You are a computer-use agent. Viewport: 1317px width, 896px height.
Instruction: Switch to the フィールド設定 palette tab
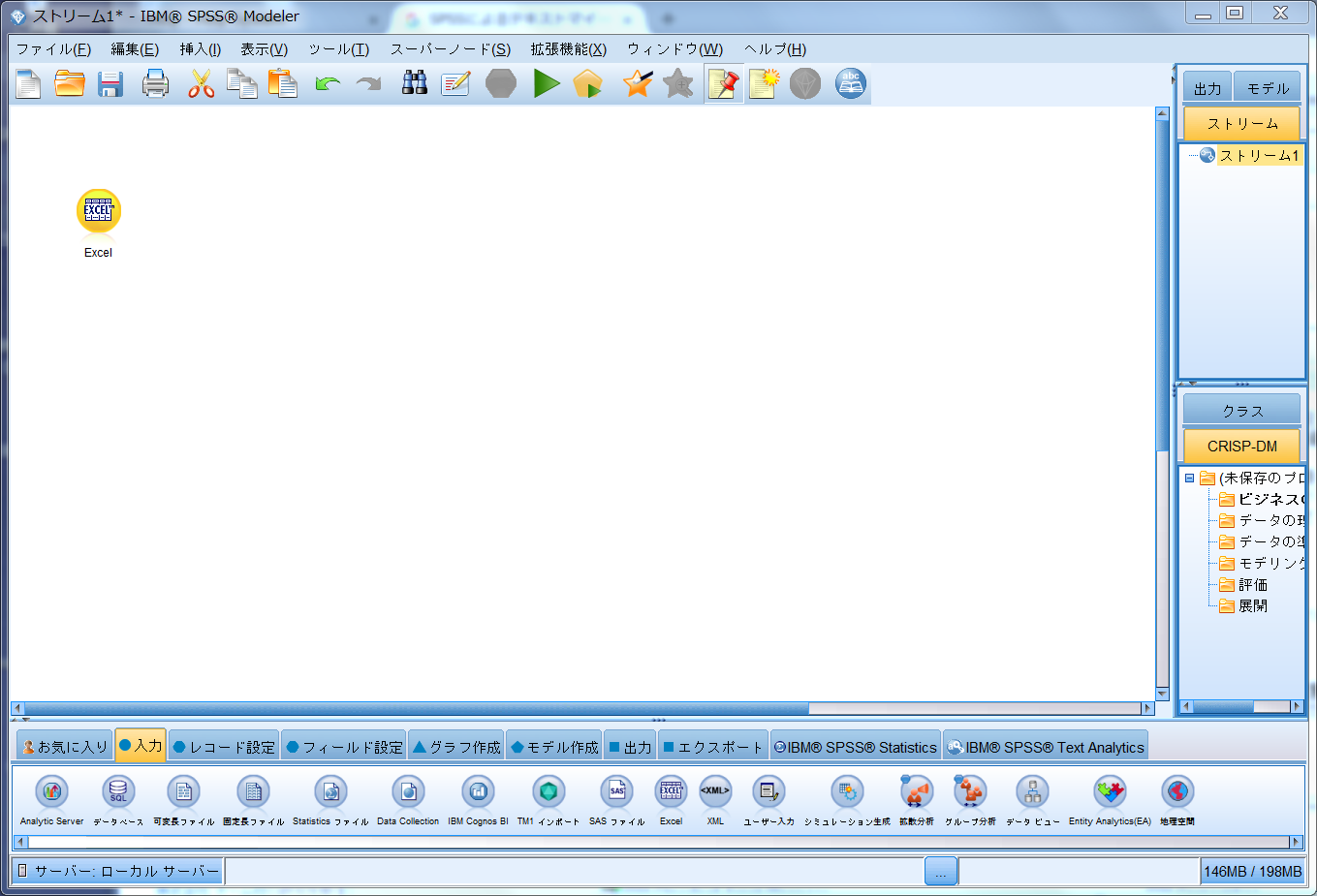click(x=344, y=747)
